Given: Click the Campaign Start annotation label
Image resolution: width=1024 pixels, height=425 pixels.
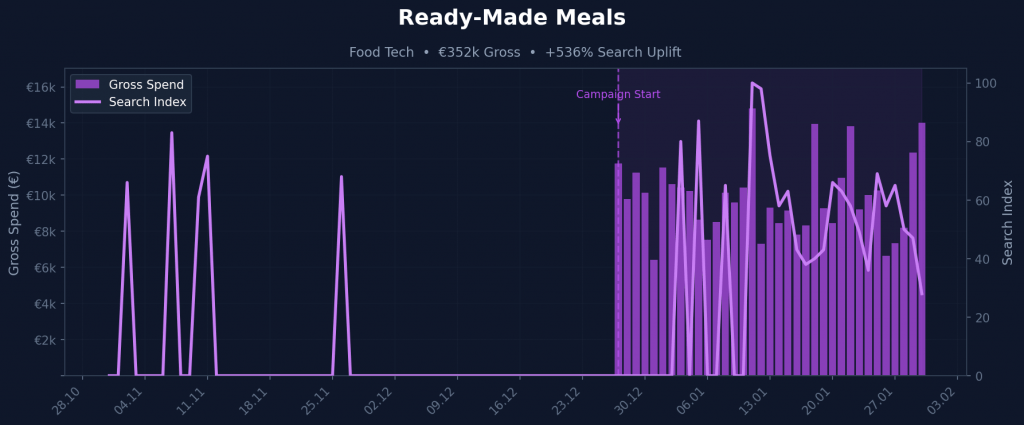Looking at the screenshot, I should tap(618, 95).
